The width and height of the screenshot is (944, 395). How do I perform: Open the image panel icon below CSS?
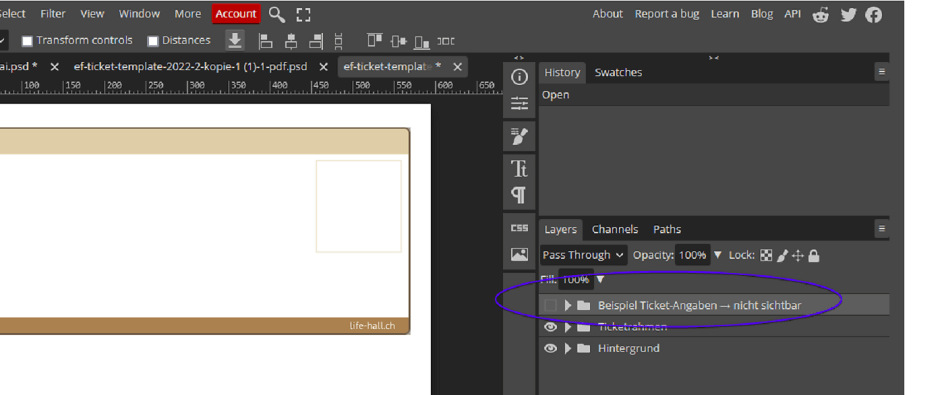(519, 254)
